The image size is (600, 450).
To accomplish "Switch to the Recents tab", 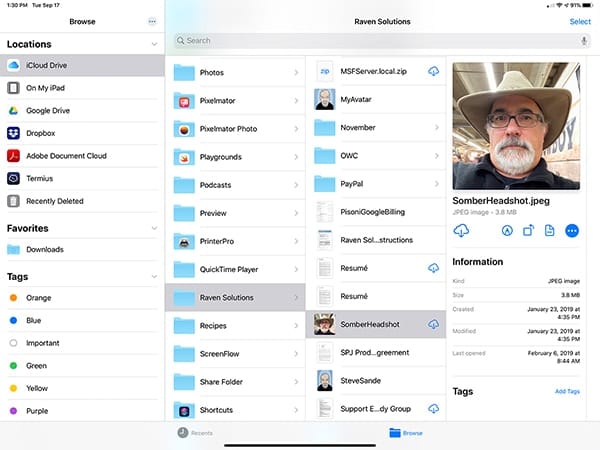I will pos(195,433).
